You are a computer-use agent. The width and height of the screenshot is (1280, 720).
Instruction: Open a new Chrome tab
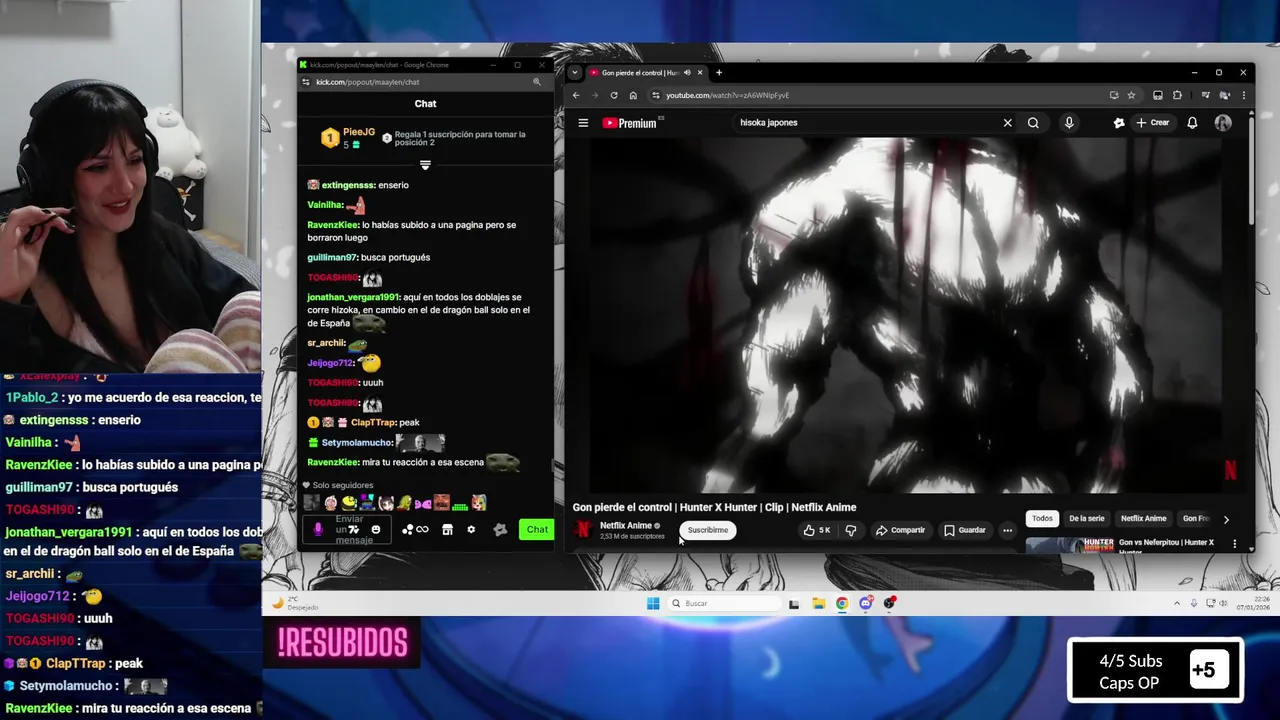click(x=718, y=72)
